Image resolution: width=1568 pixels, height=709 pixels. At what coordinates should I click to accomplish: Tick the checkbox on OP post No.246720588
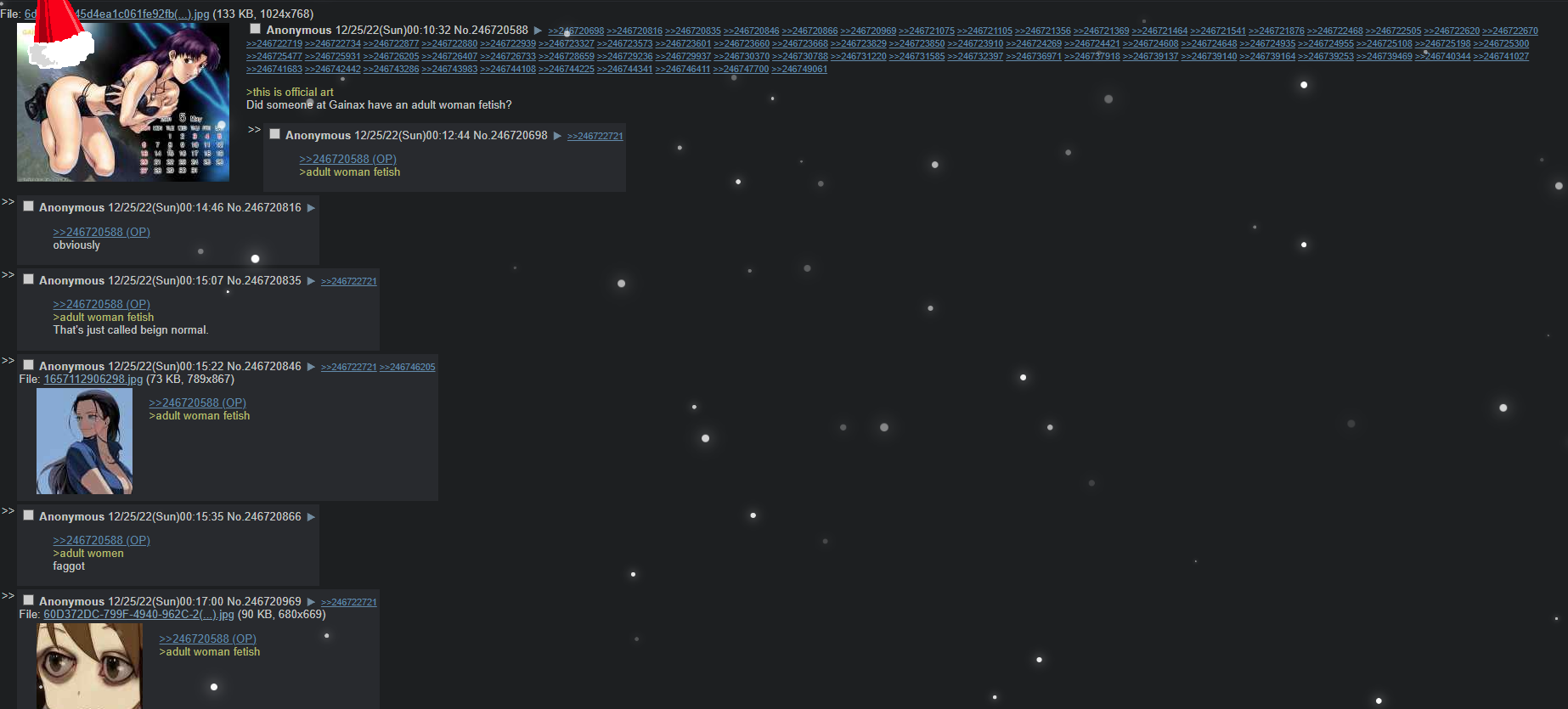(255, 29)
